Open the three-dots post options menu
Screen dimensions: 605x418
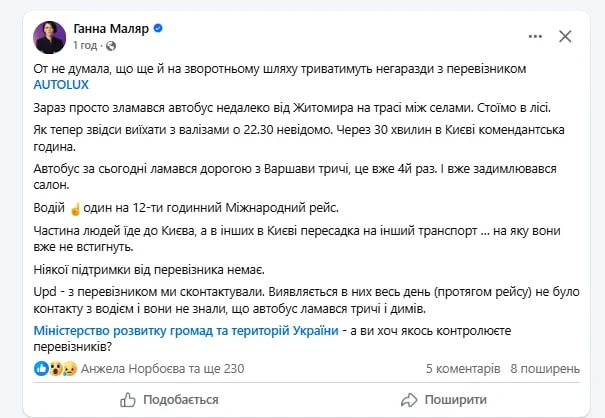coord(535,37)
